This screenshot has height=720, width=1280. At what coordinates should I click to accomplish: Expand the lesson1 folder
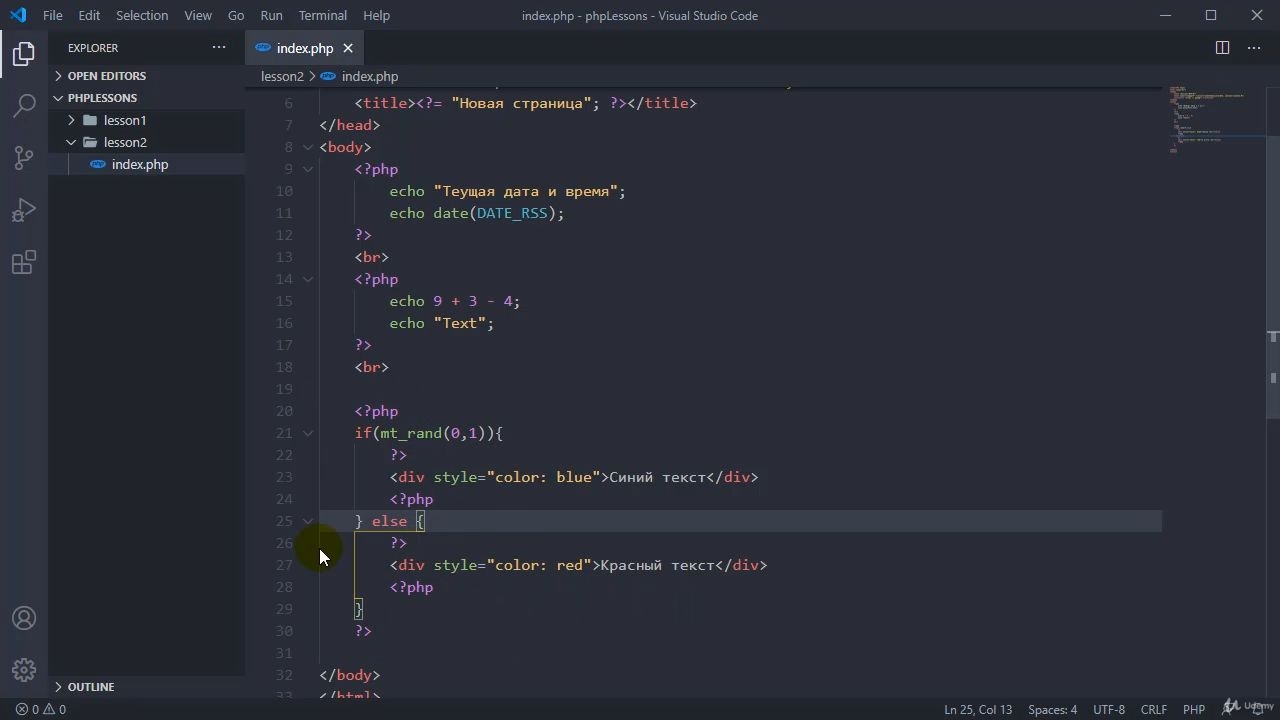pos(146,120)
